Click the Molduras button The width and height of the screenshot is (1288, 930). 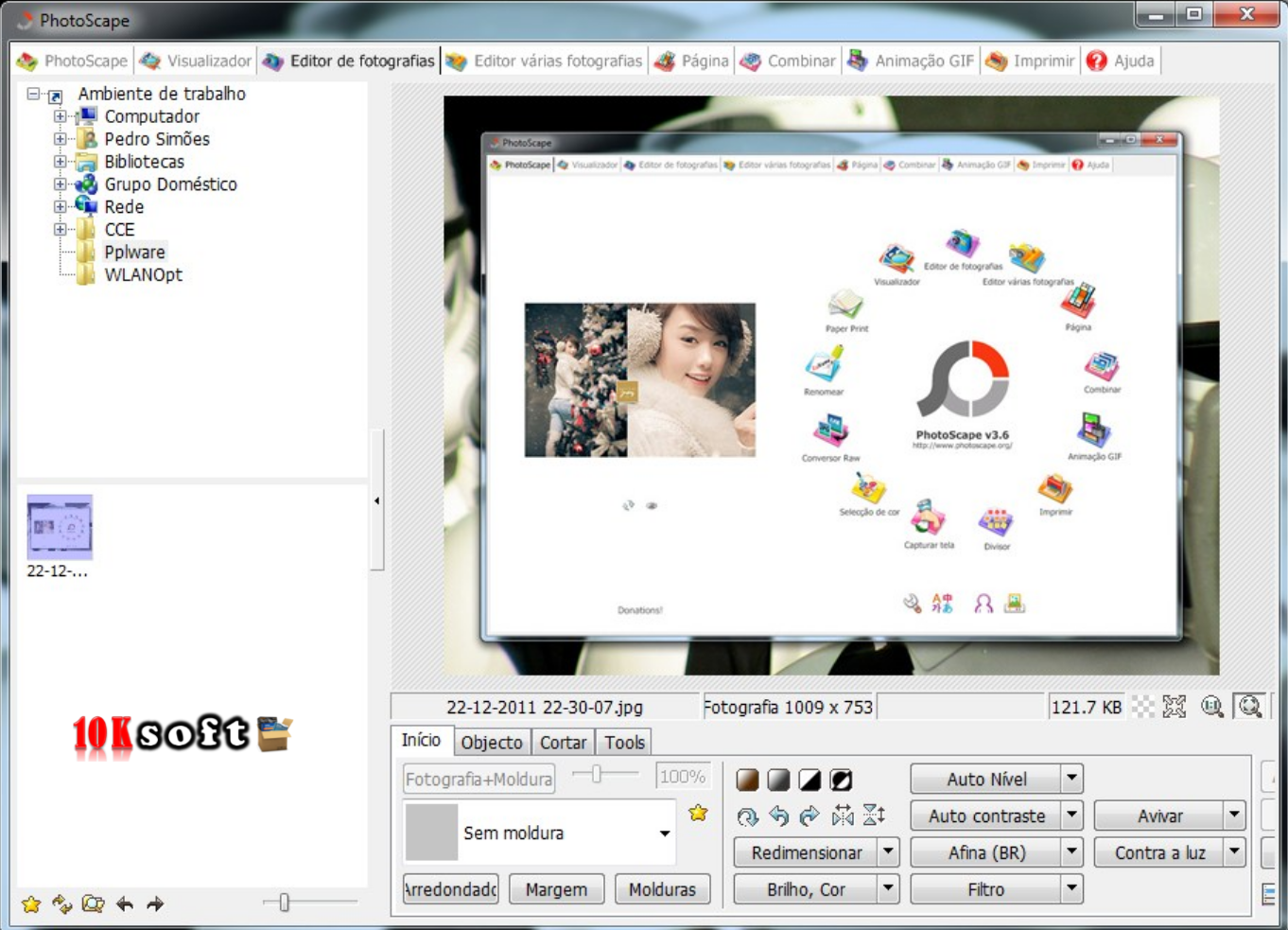click(x=662, y=889)
